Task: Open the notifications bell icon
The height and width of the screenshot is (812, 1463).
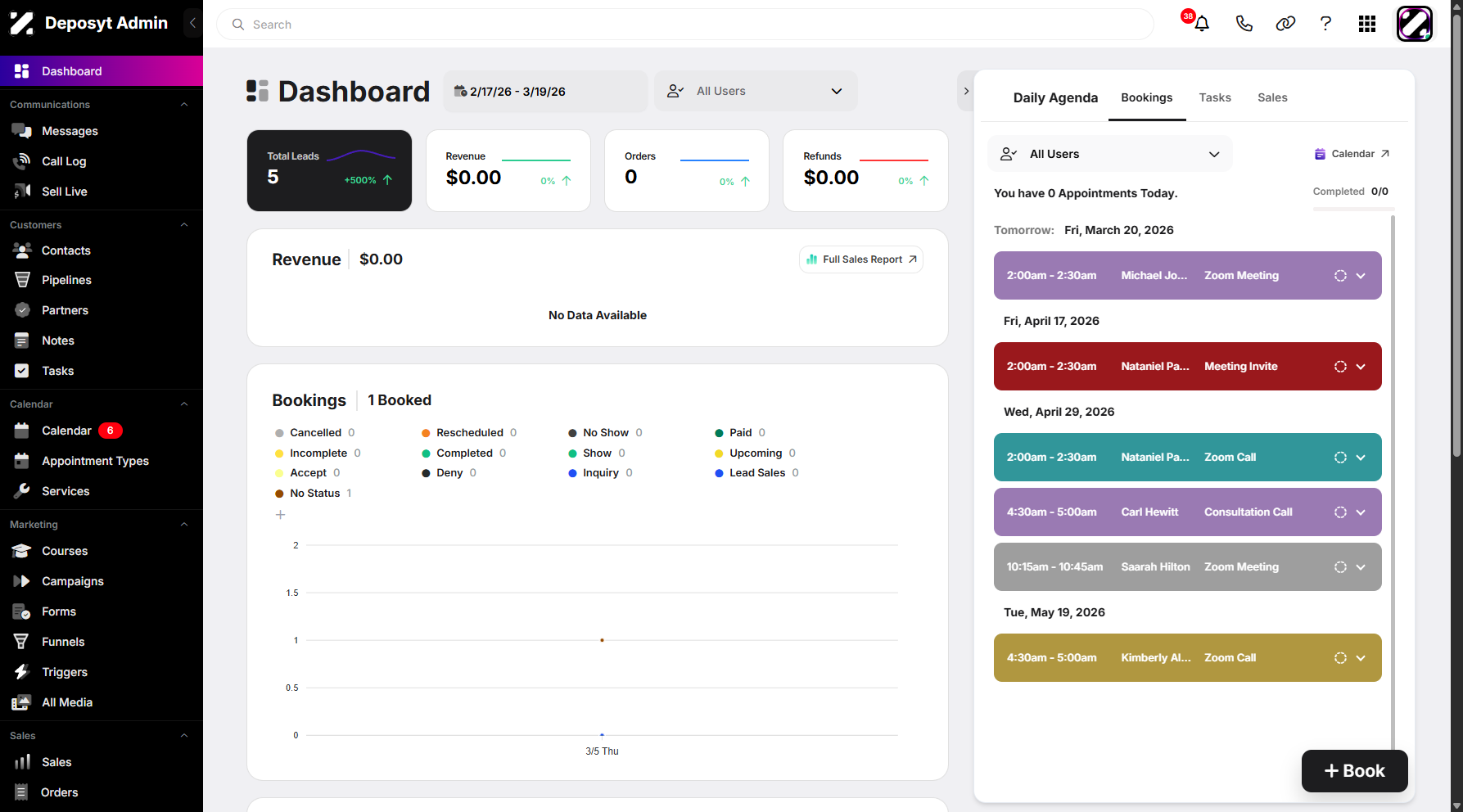Action: (x=1201, y=24)
